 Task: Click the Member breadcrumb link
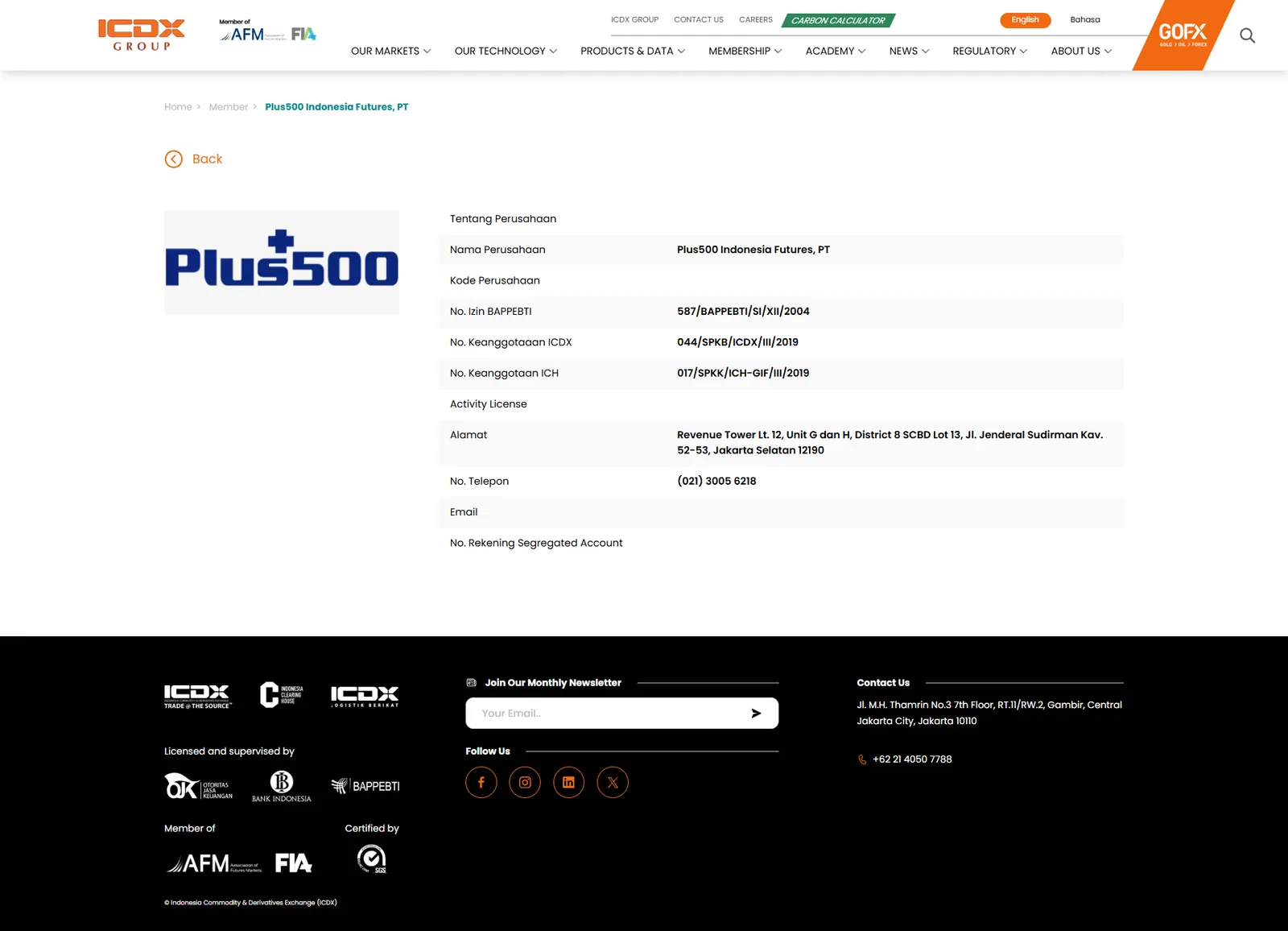click(x=229, y=107)
